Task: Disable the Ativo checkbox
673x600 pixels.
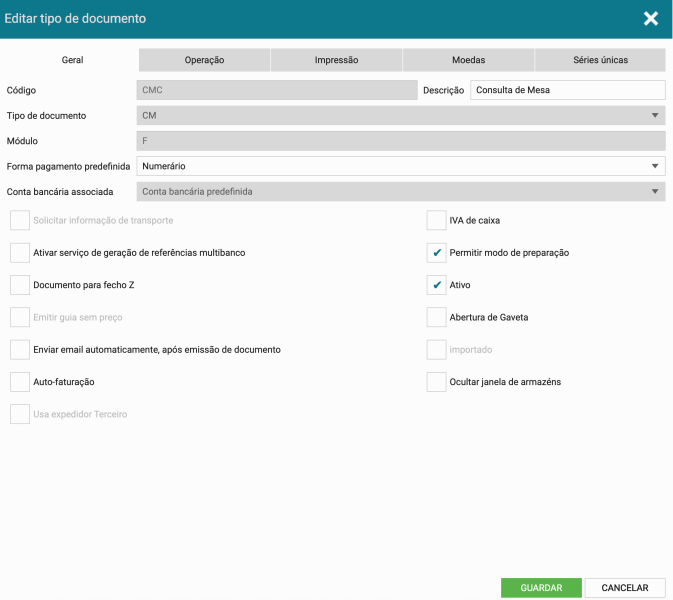Action: 436,285
